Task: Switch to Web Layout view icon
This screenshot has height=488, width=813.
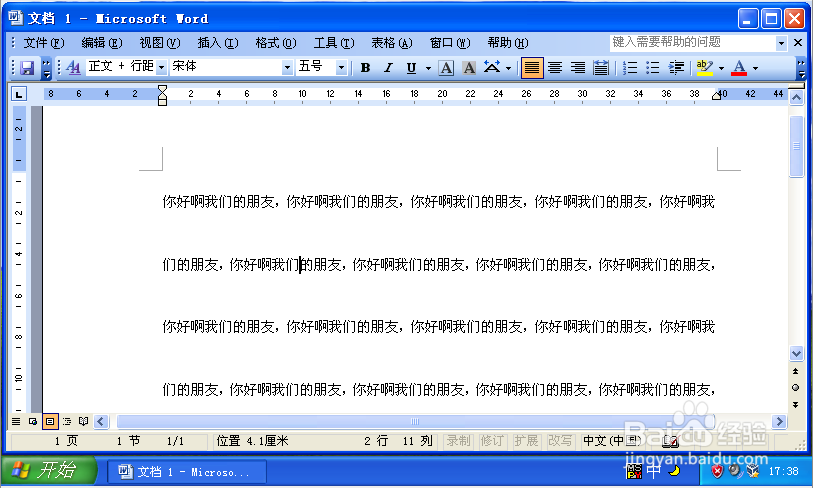Action: (33, 421)
